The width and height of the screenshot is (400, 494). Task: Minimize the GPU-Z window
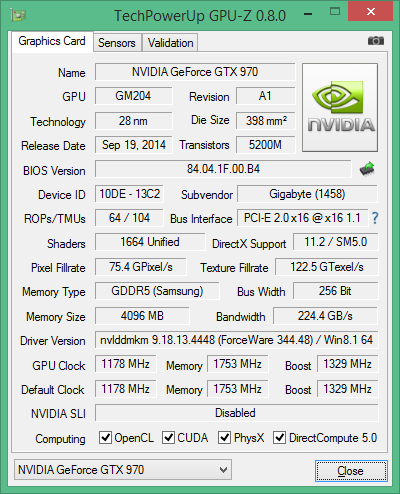308,14
